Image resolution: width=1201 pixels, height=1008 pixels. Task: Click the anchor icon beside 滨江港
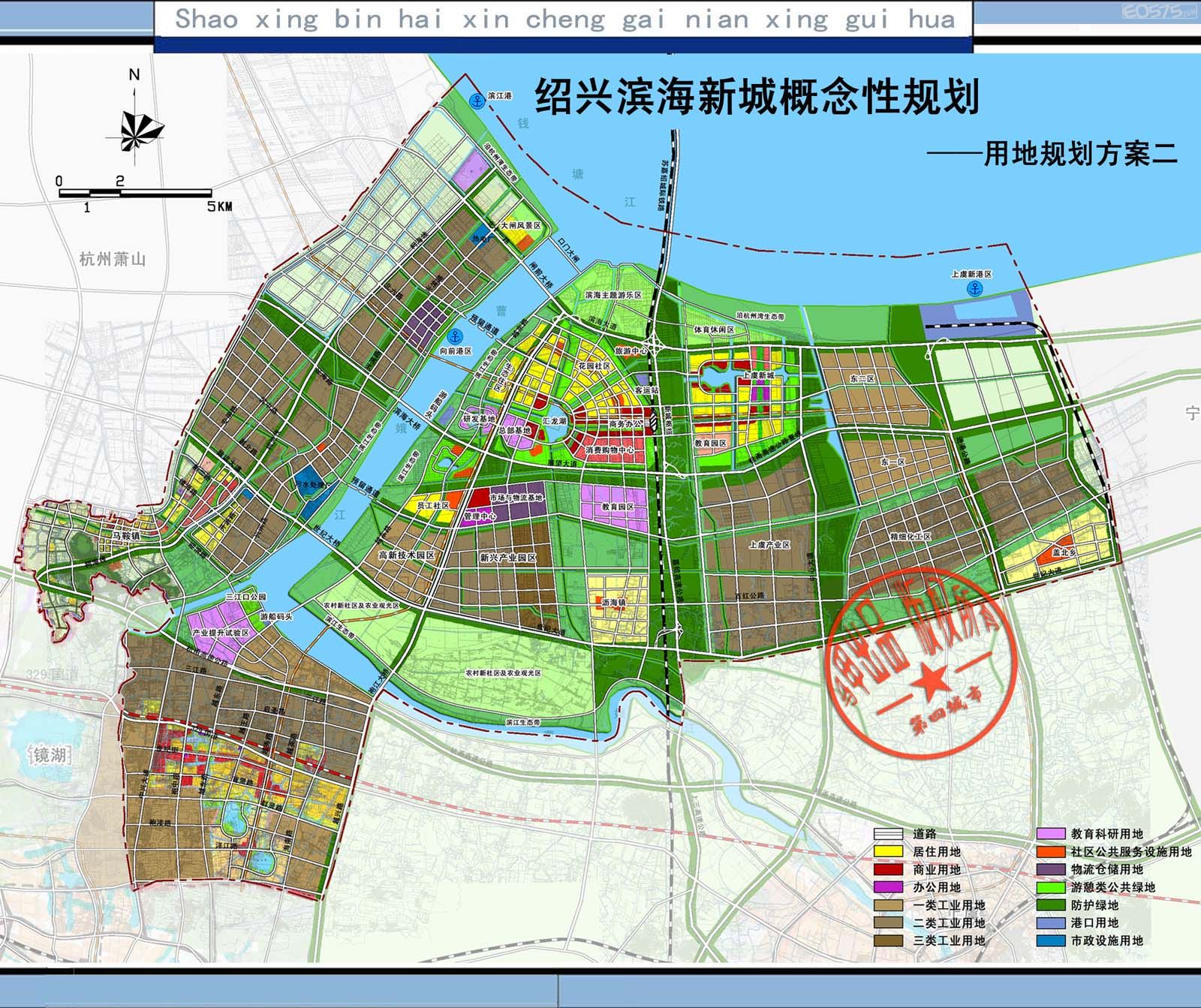[x=476, y=101]
